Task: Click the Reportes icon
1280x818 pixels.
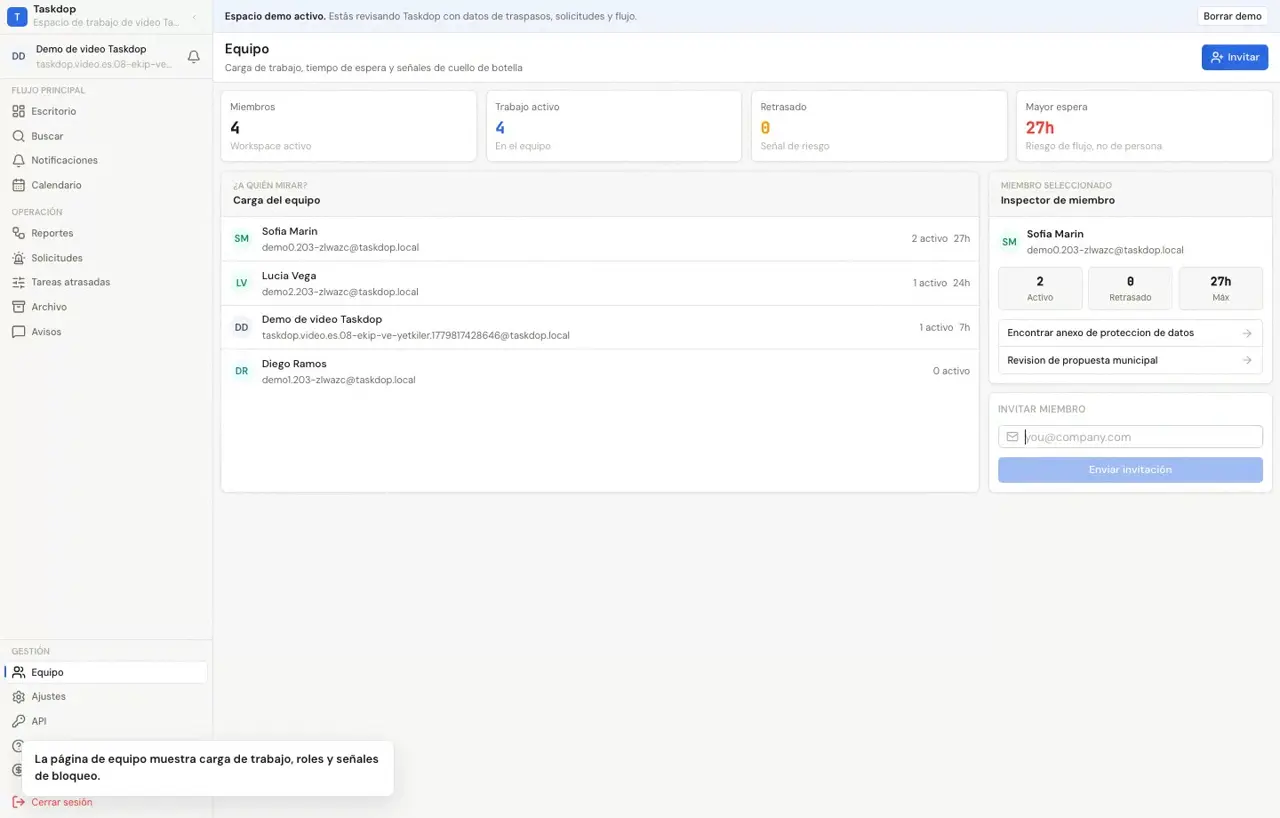Action: coord(18,233)
